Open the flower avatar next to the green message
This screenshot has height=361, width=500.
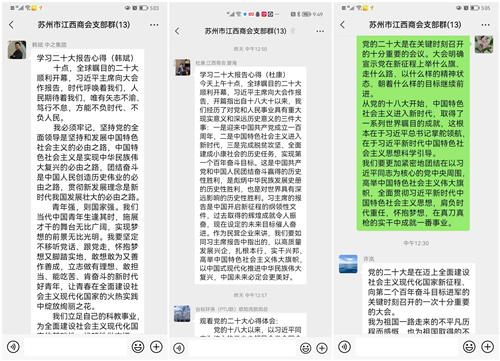point(484,44)
